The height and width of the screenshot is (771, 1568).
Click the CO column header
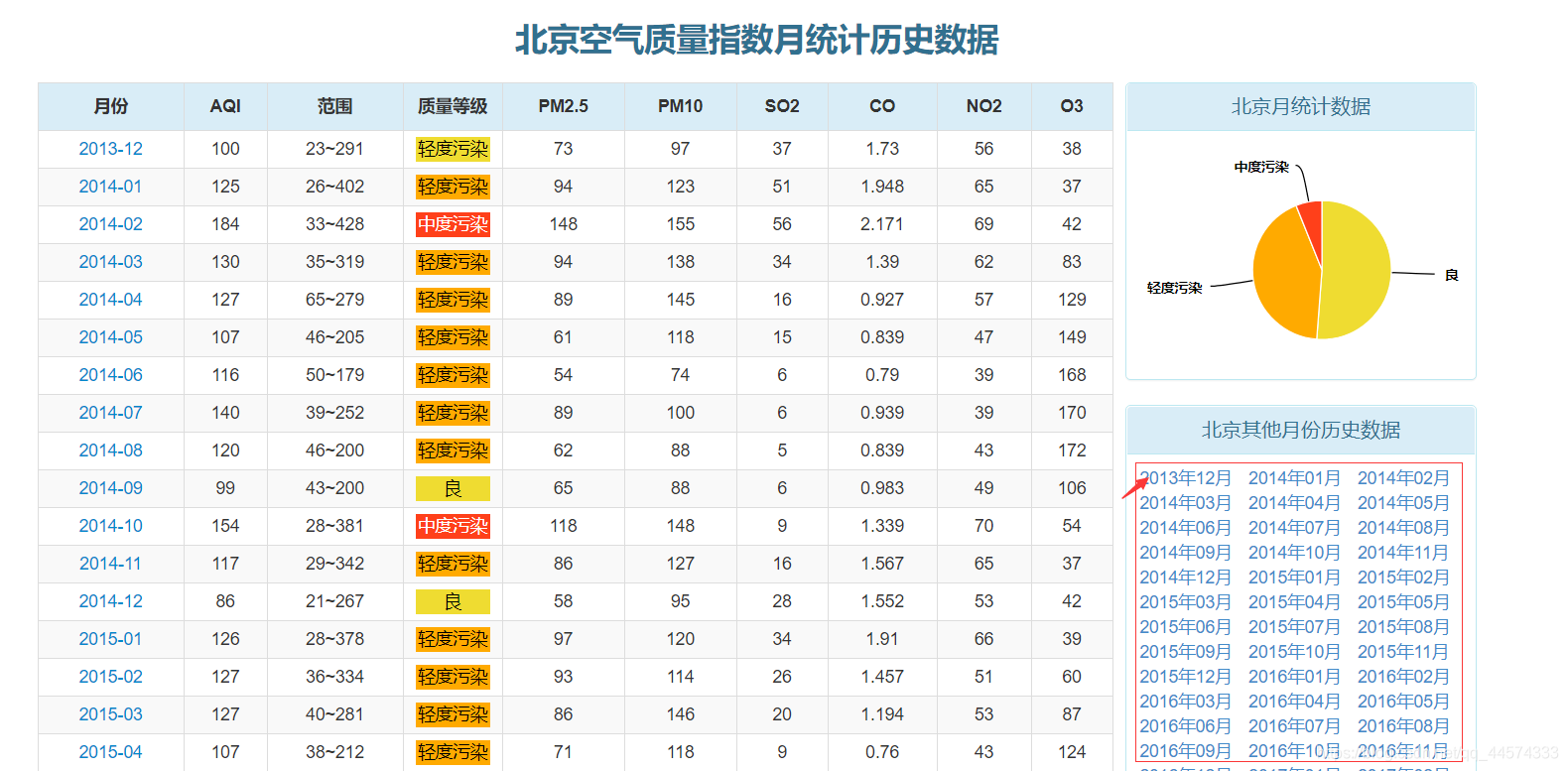click(x=882, y=106)
